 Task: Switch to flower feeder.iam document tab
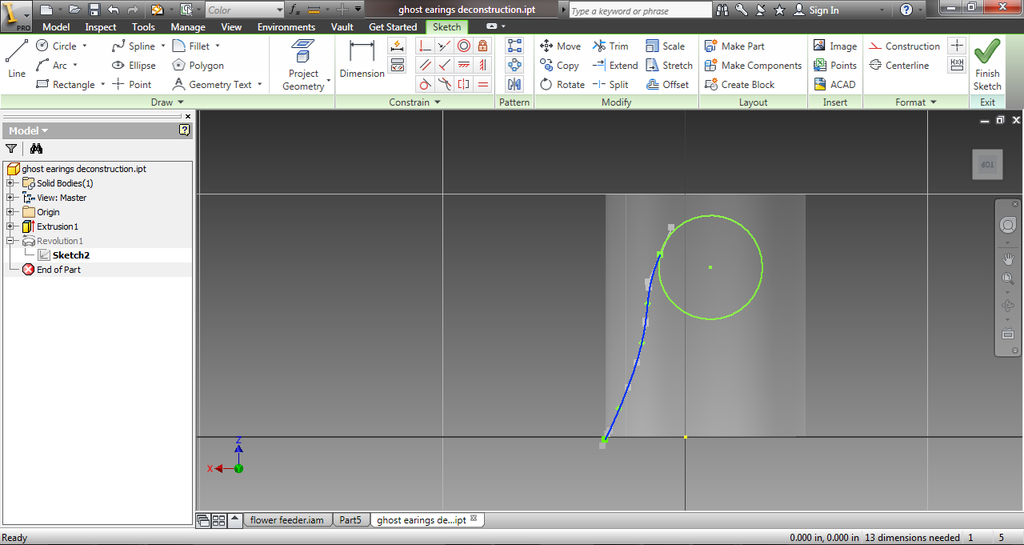[x=287, y=520]
